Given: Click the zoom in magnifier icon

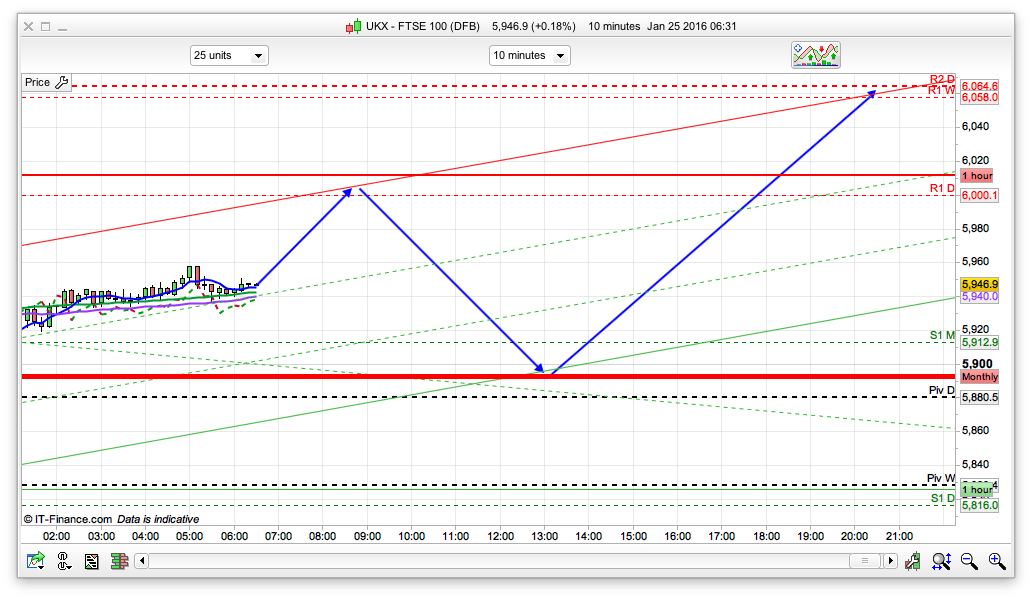Looking at the screenshot, I should [997, 562].
